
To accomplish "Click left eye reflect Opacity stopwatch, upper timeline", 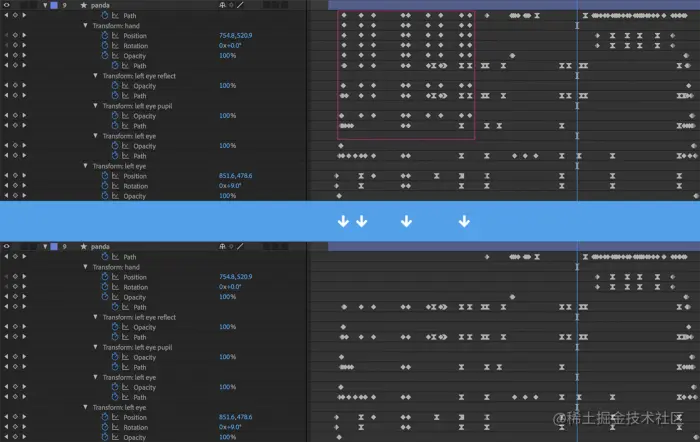I will click(x=115, y=85).
